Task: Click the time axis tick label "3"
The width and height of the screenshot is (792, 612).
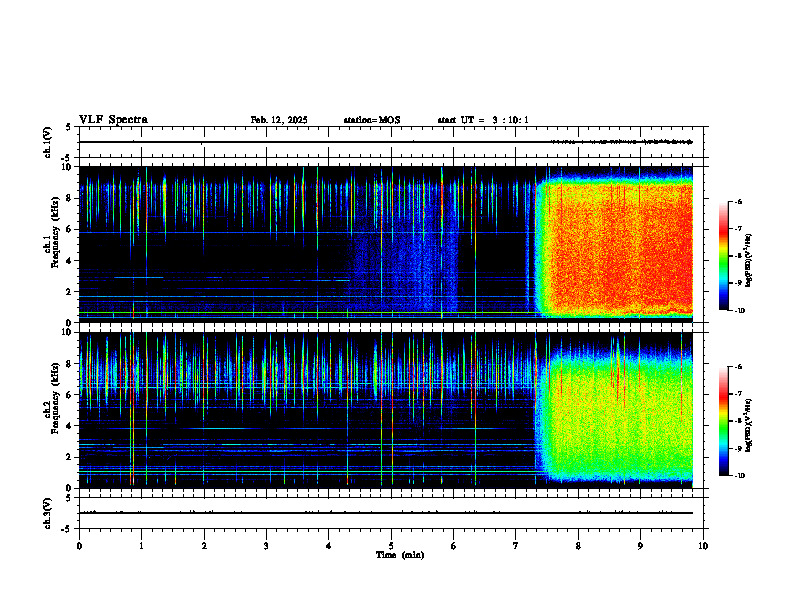Action: (266, 546)
